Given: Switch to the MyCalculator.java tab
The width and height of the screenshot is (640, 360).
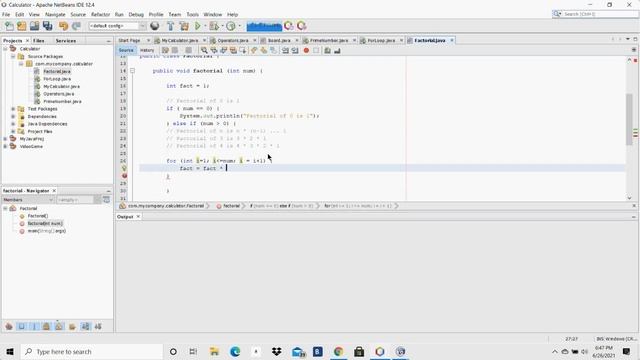Looking at the screenshot, I should coord(180,40).
